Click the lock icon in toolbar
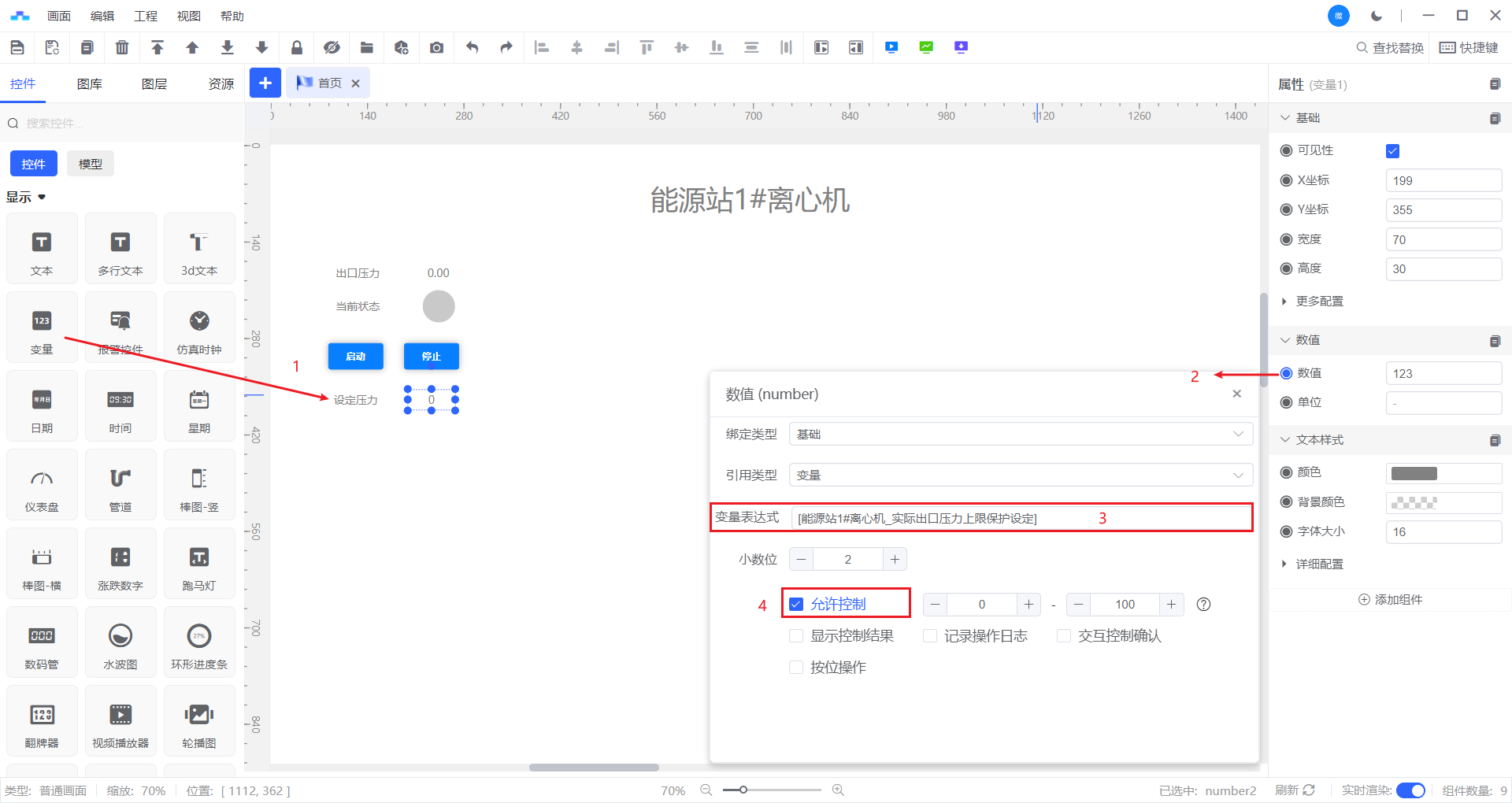The image size is (1512, 803). [x=297, y=48]
